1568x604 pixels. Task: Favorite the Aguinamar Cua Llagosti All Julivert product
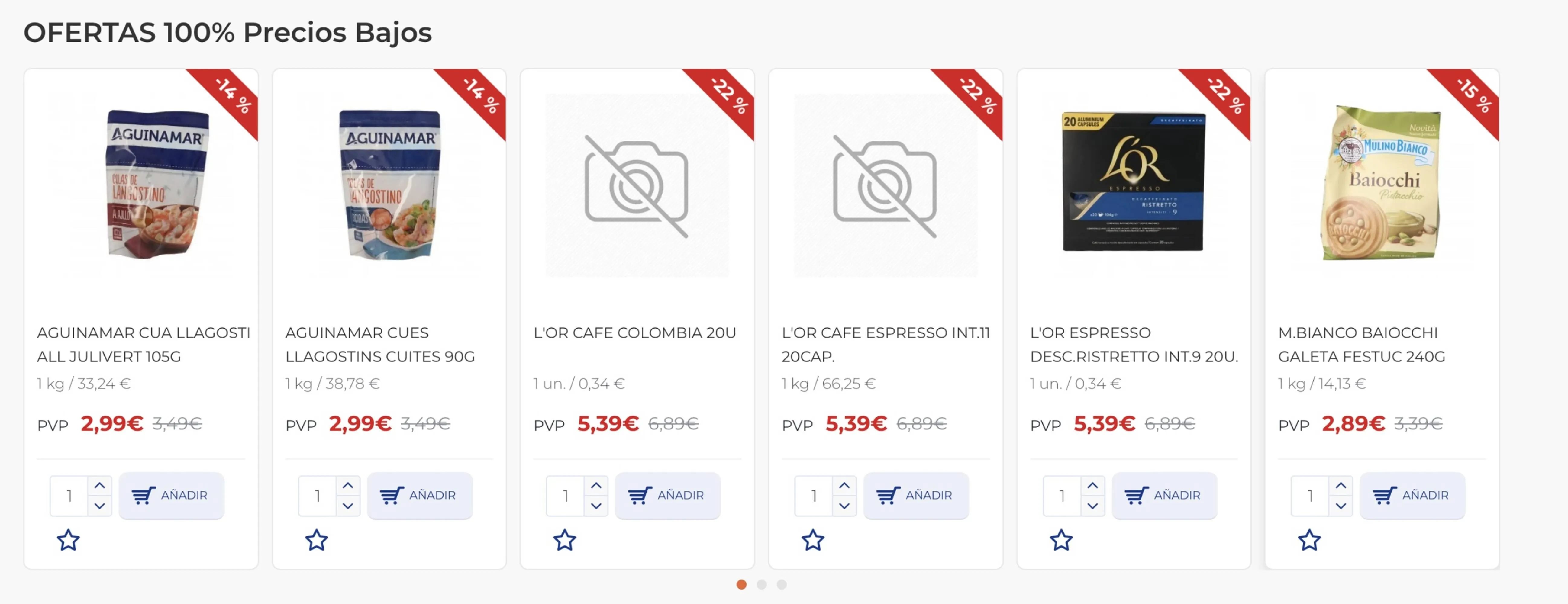point(68,540)
